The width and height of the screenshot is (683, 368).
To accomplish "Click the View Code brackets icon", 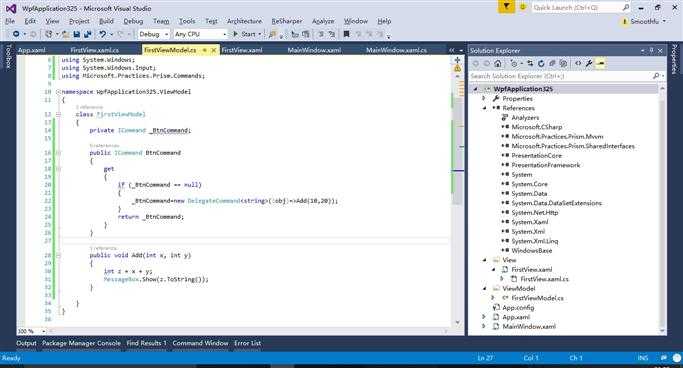I will pos(578,64).
